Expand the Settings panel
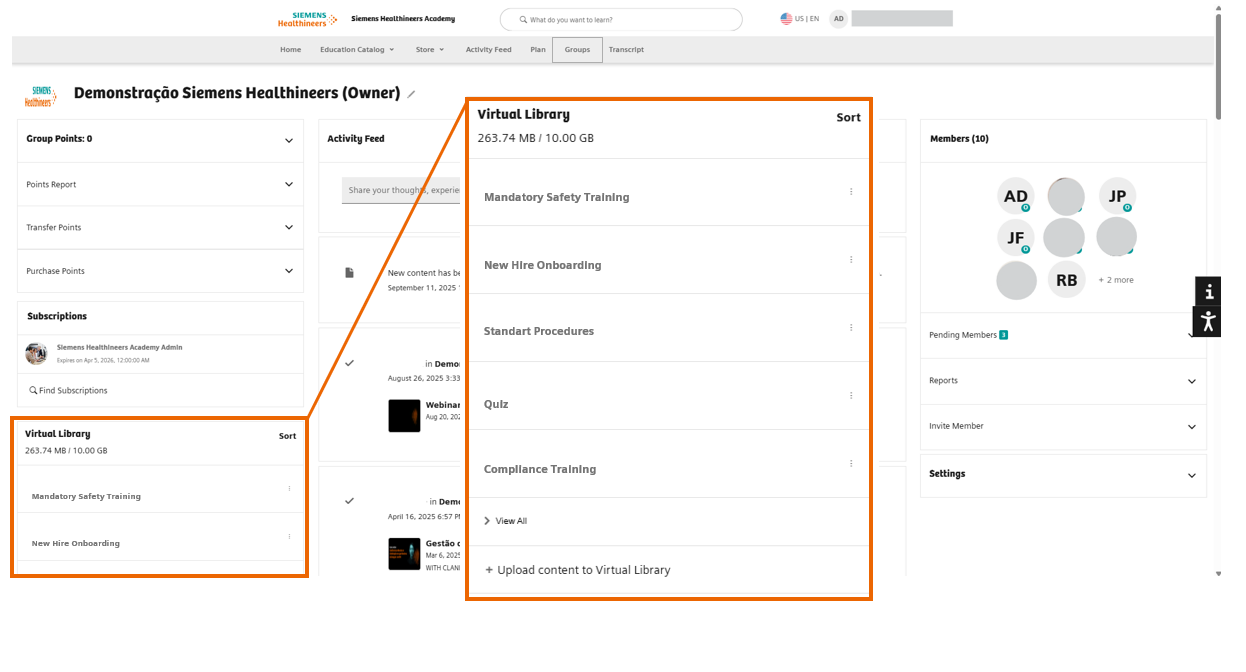This screenshot has width=1246, height=672. [x=1191, y=476]
